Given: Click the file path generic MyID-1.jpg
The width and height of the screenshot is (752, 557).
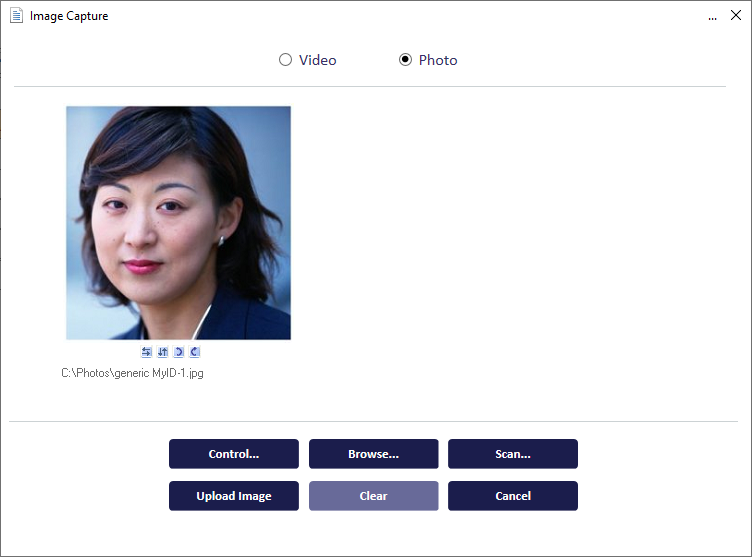Looking at the screenshot, I should [133, 373].
